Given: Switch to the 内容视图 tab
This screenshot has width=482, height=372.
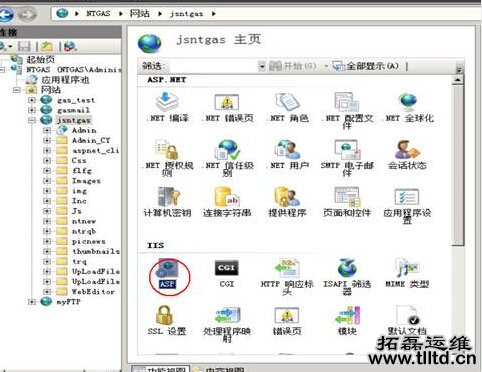Looking at the screenshot, I should tap(220, 369).
